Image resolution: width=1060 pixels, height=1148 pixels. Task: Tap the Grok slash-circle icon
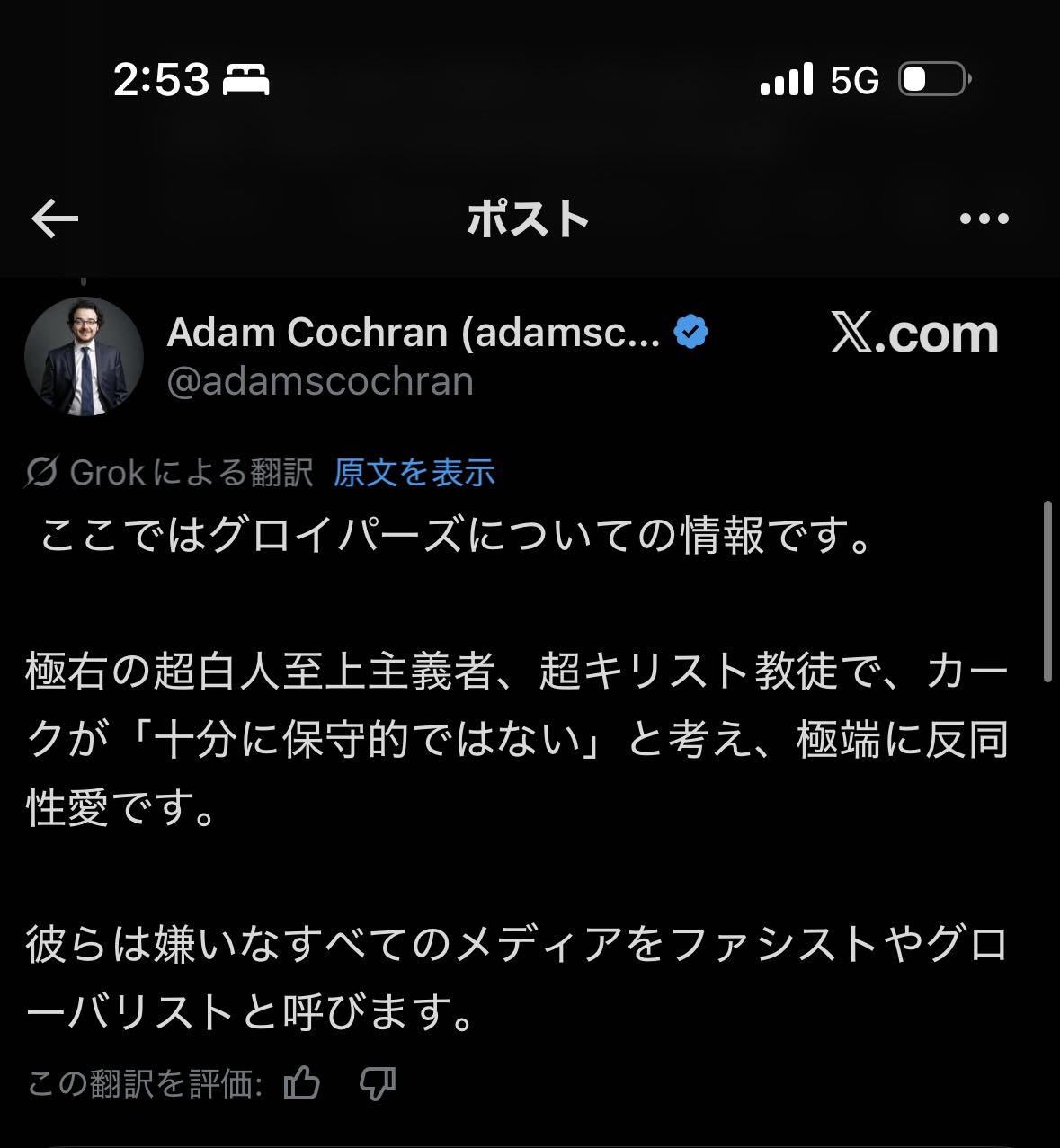click(41, 472)
